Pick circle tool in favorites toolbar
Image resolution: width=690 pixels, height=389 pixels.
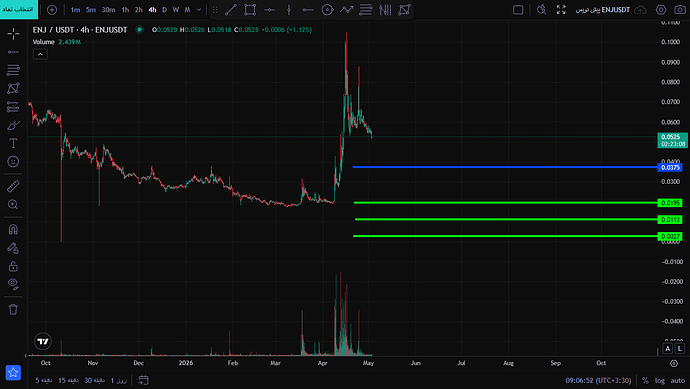[327, 10]
